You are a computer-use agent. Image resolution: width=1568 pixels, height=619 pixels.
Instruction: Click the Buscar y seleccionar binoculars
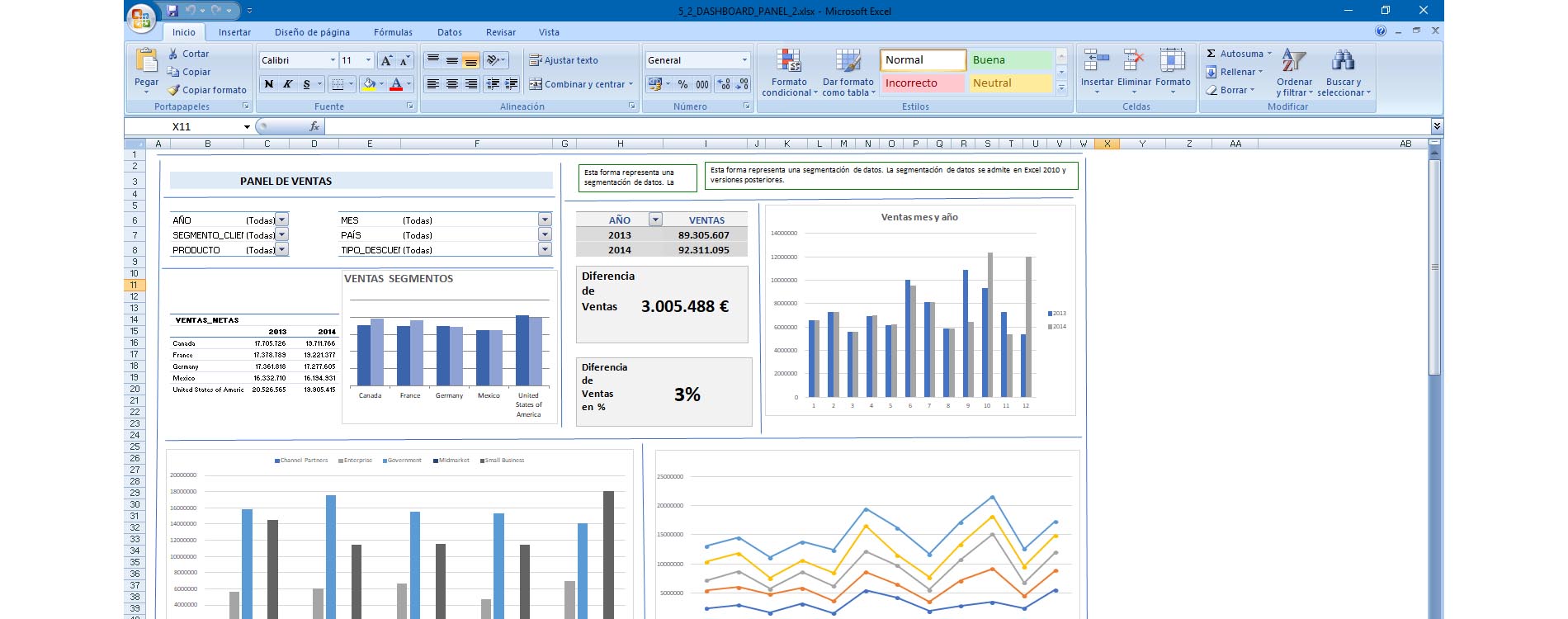pyautogui.click(x=1343, y=61)
